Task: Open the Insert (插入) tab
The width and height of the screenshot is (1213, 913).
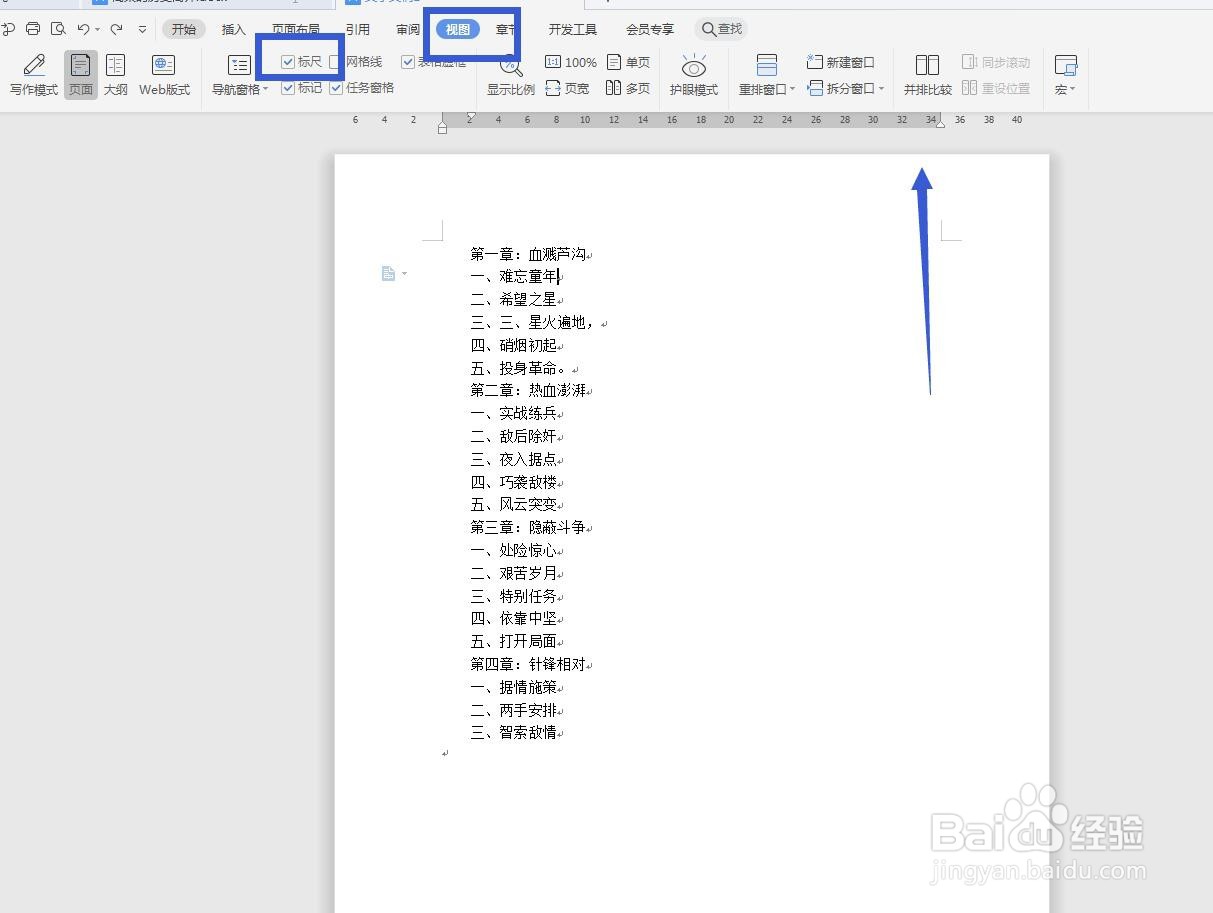Action: click(x=234, y=29)
